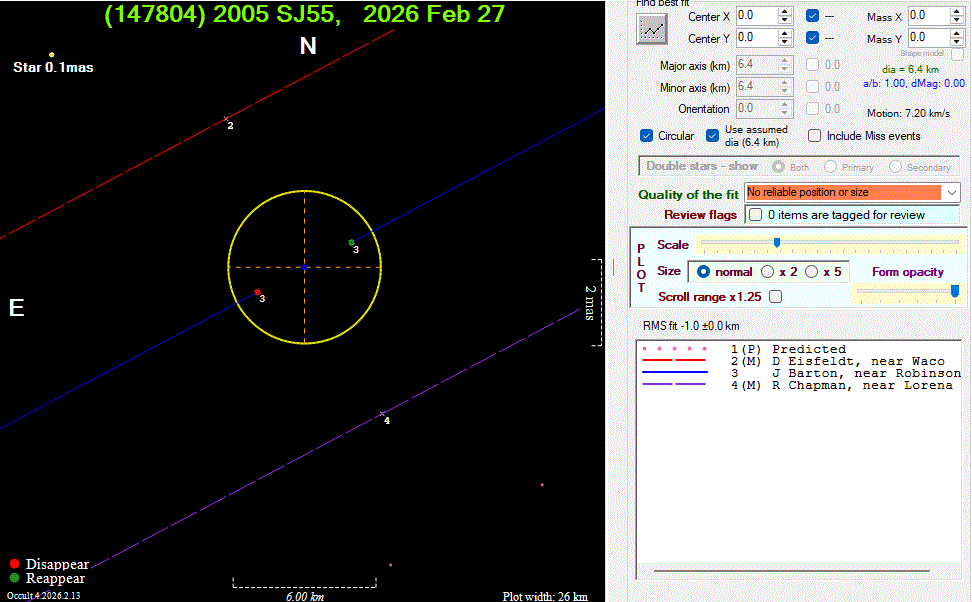This screenshot has width=972, height=602.
Task: Open the Quality of the fit dropdown
Action: [x=951, y=192]
